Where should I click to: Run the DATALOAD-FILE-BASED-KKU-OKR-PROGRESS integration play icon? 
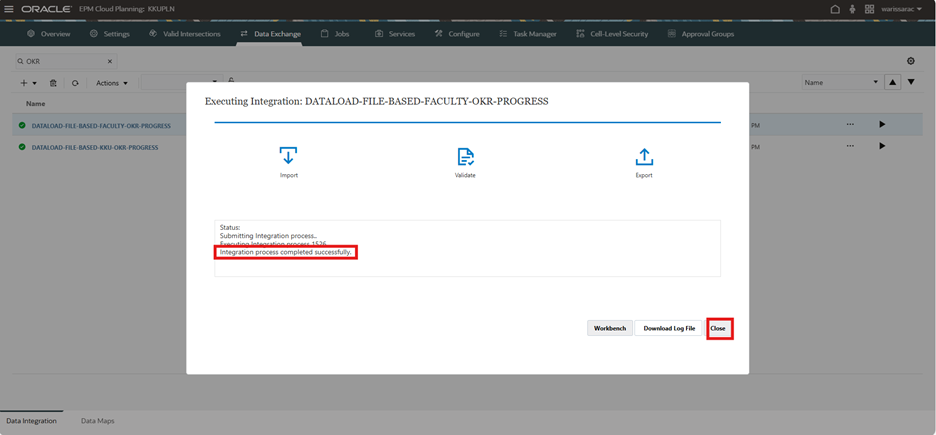click(882, 147)
